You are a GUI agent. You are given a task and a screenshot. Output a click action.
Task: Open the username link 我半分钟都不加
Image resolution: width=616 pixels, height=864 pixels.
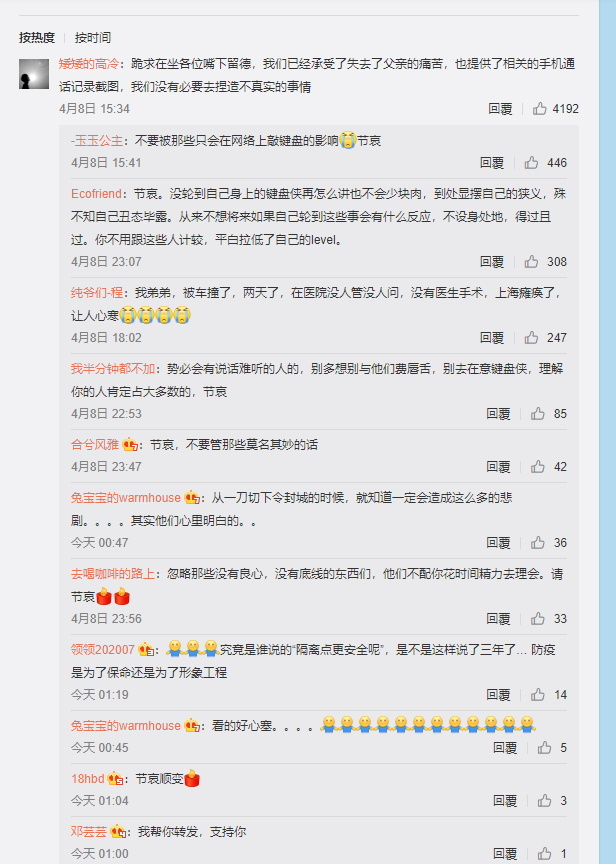pos(113,369)
